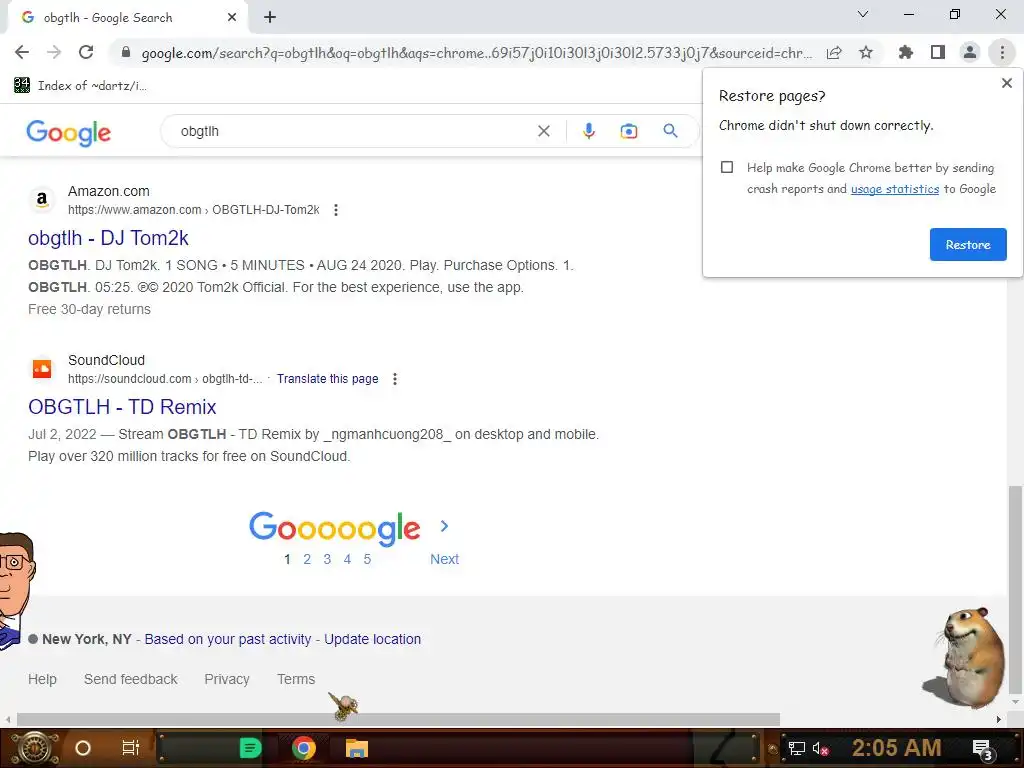The width and height of the screenshot is (1024, 768).
Task: Click the Restore button
Action: 968,244
